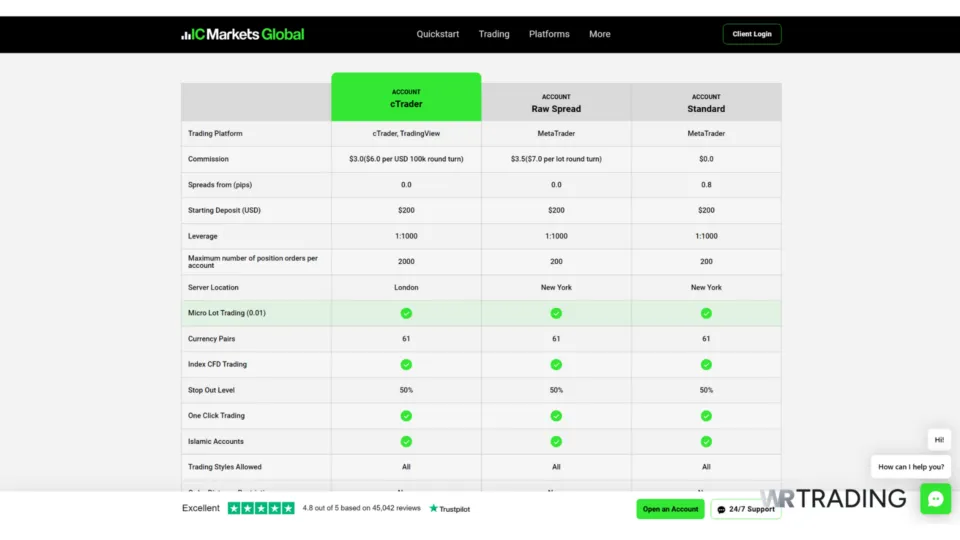Click Standard One Click Trading checkmark
Screen dimensions: 960x540
(x=706, y=416)
